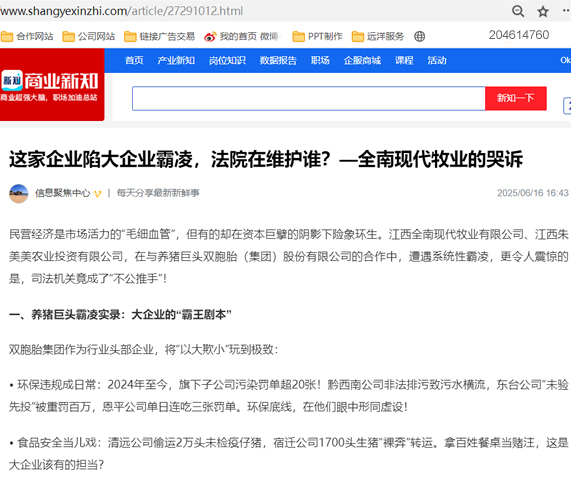Click the 信息聚焦中心 author avatar
This screenshot has width=571, height=491.
tap(19, 193)
